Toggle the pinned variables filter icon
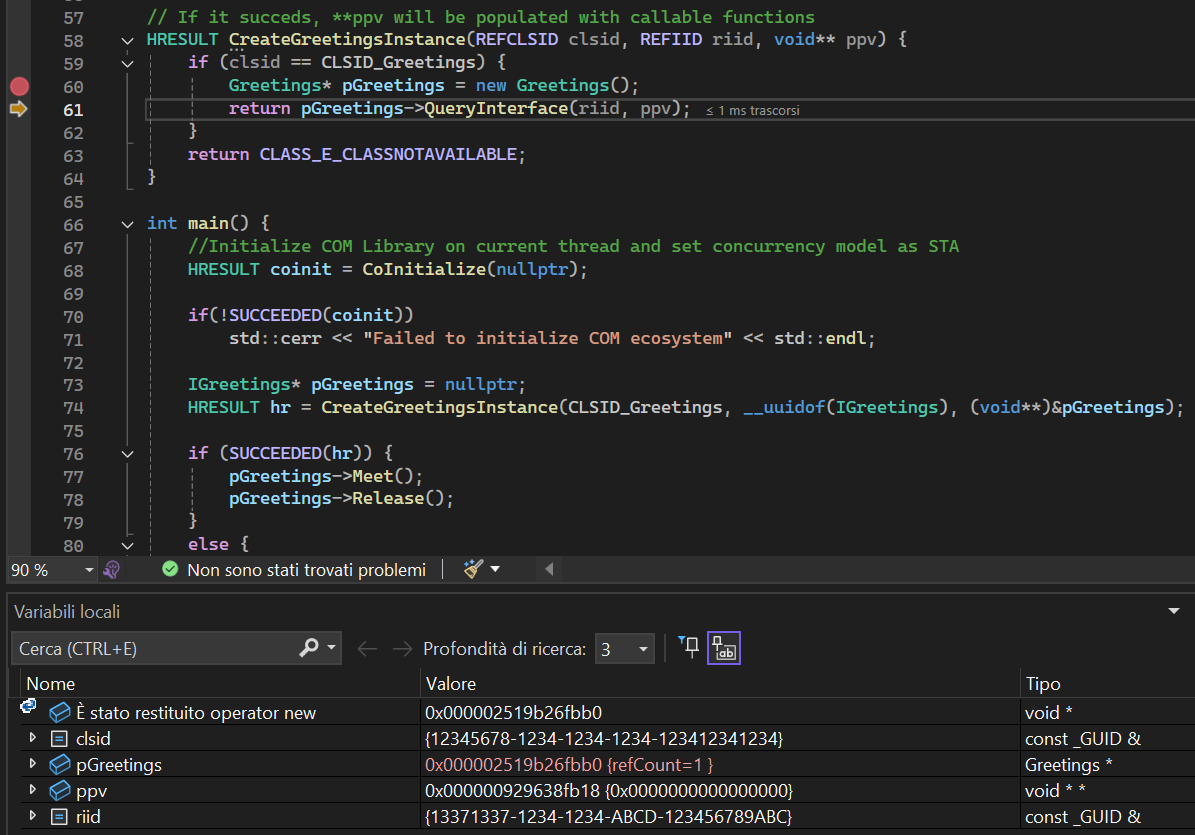 (x=688, y=648)
